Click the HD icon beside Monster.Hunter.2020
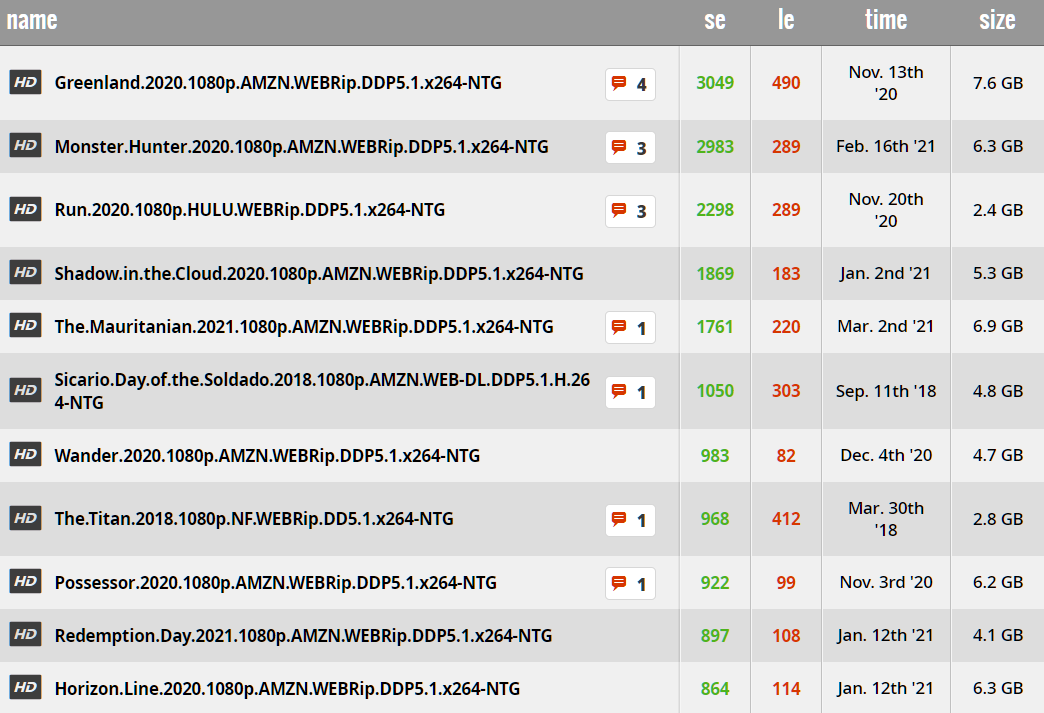The height and width of the screenshot is (713, 1044). point(25,146)
